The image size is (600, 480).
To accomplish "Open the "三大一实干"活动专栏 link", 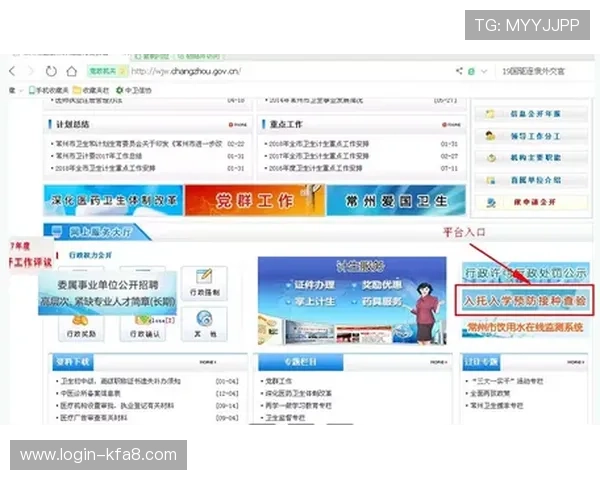I will 507,381.
